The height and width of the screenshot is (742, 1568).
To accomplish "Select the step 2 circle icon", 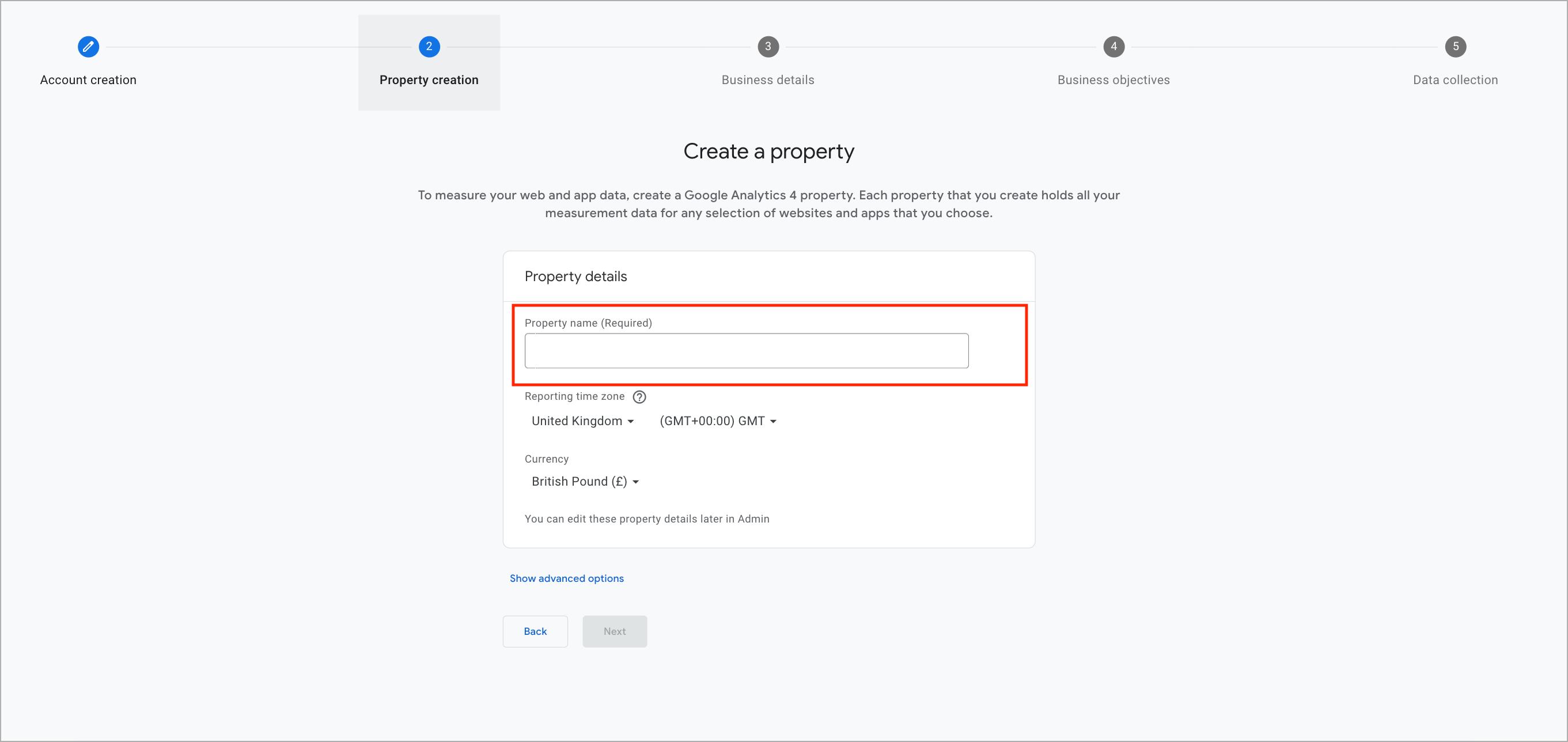I will tap(429, 47).
